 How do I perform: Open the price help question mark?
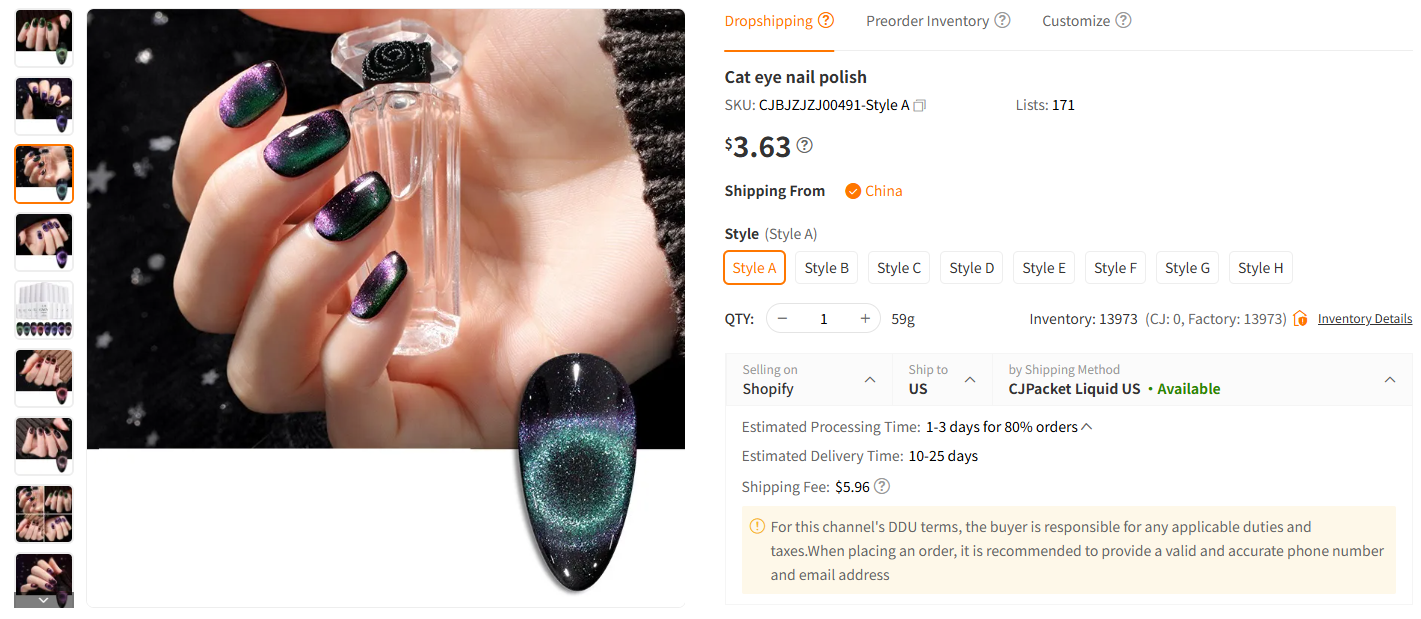pos(803,144)
